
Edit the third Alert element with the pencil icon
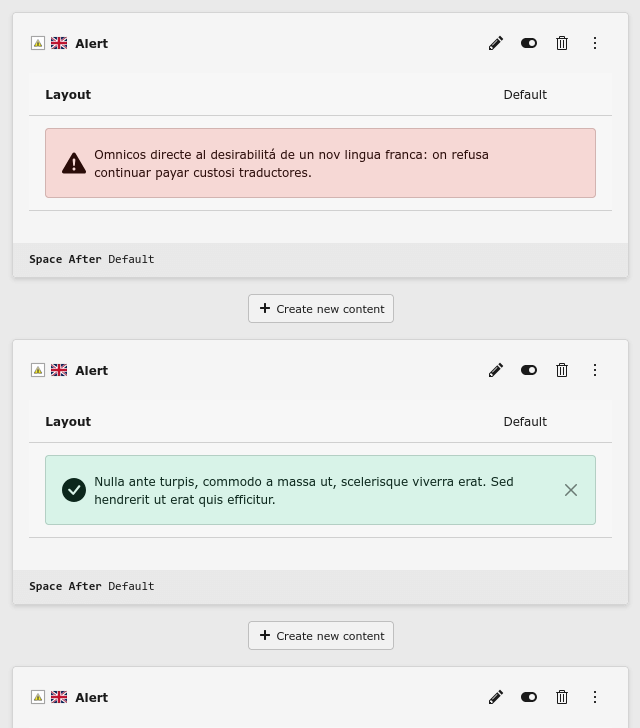pos(496,697)
